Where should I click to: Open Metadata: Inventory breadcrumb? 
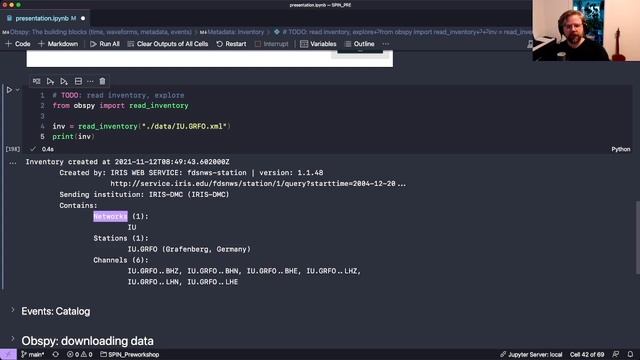coord(232,32)
